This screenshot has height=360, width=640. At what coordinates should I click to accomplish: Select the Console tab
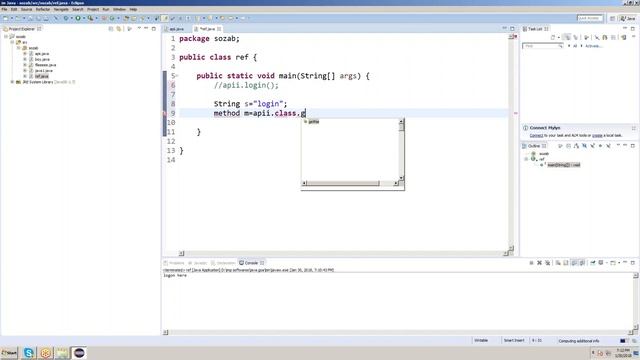[x=251, y=263]
